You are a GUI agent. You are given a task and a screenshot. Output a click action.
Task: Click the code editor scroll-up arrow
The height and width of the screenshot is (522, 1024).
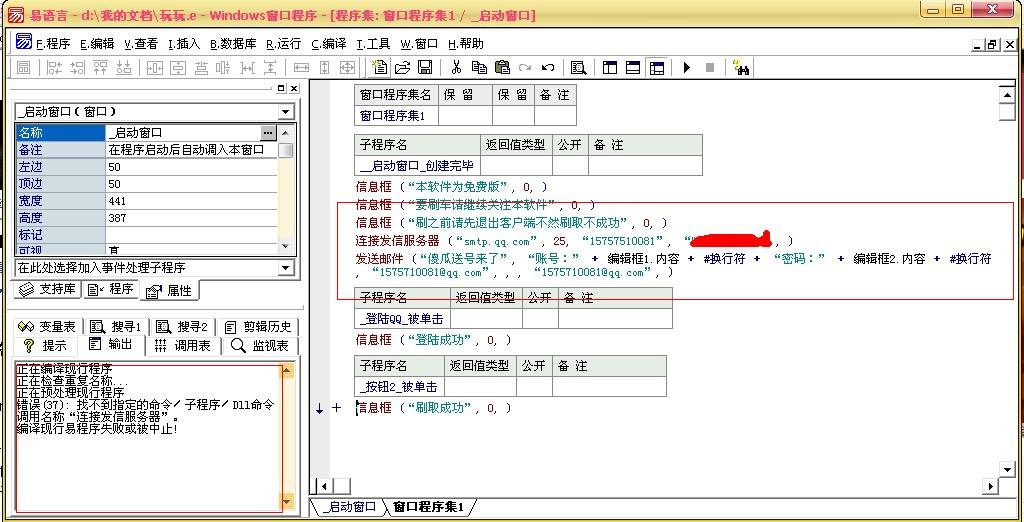point(1007,95)
